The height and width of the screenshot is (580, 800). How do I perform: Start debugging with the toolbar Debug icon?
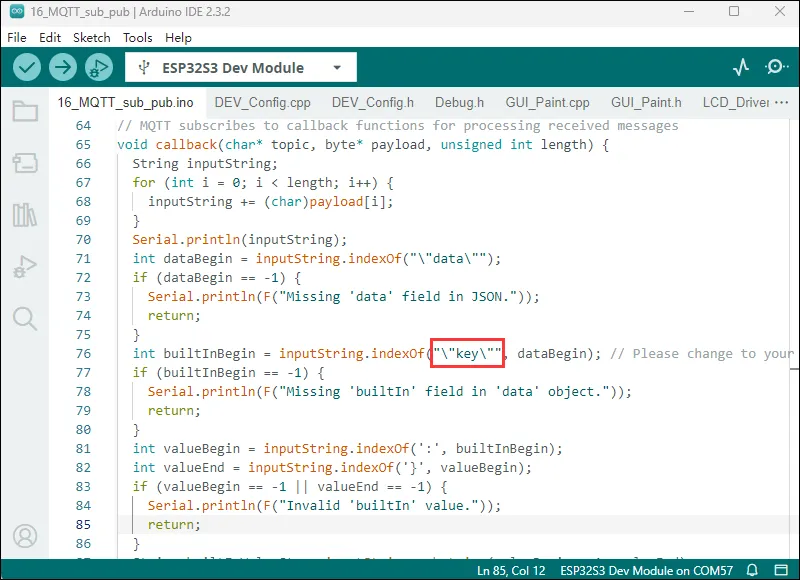[98, 67]
